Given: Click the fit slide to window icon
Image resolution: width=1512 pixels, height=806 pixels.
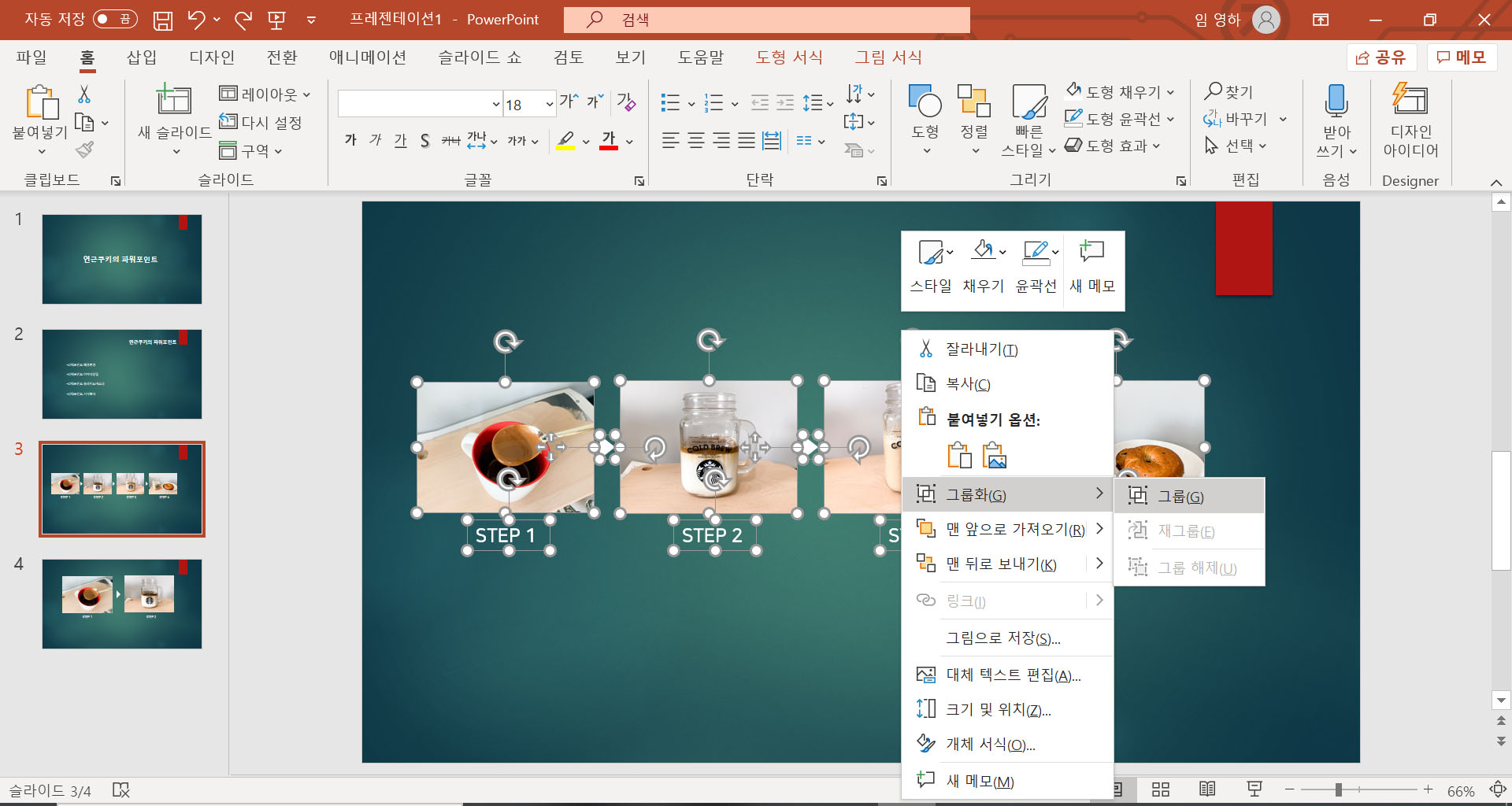Looking at the screenshot, I should pos(1498,789).
